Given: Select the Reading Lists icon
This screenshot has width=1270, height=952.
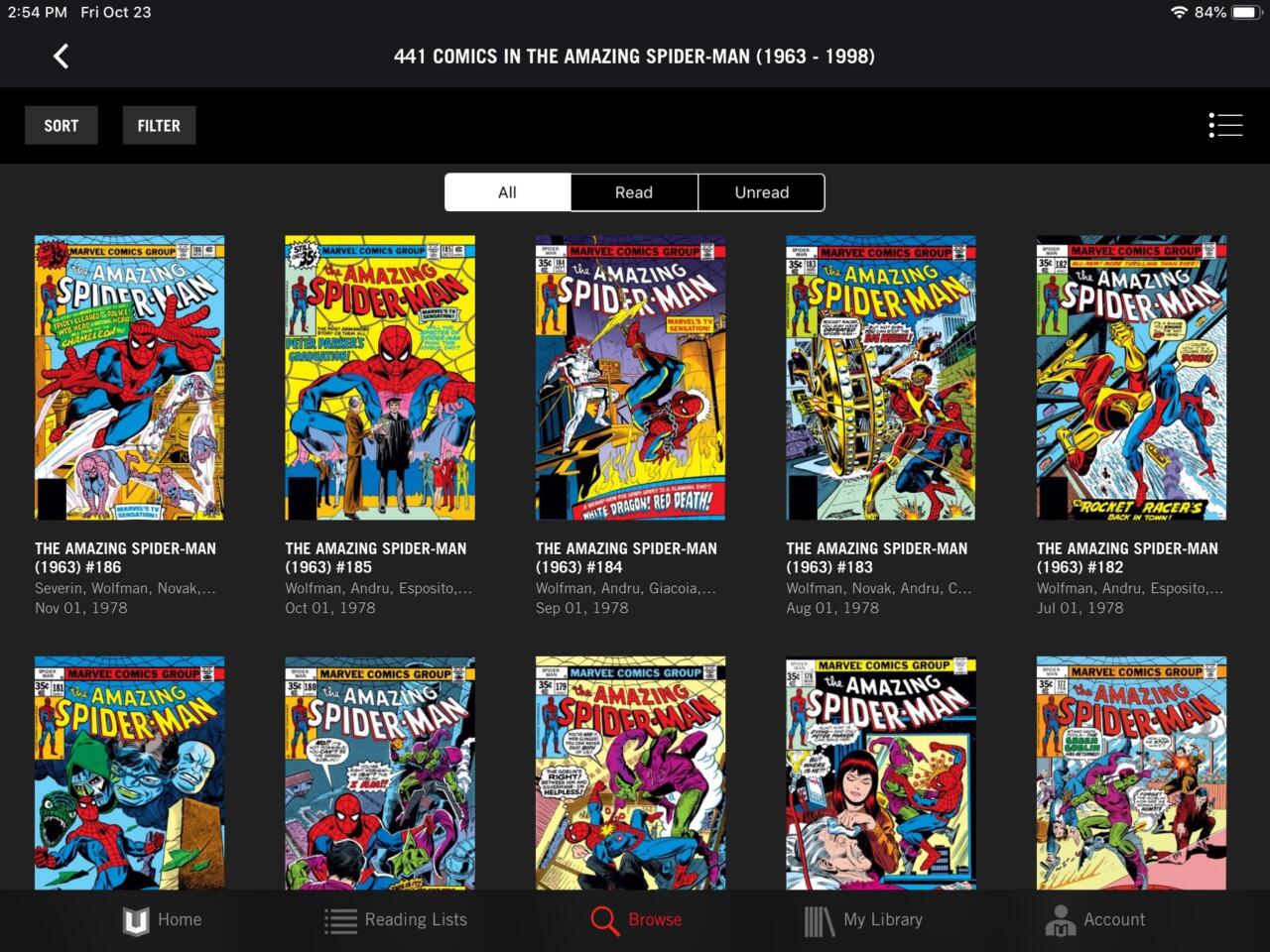Looking at the screenshot, I should pyautogui.click(x=339, y=919).
